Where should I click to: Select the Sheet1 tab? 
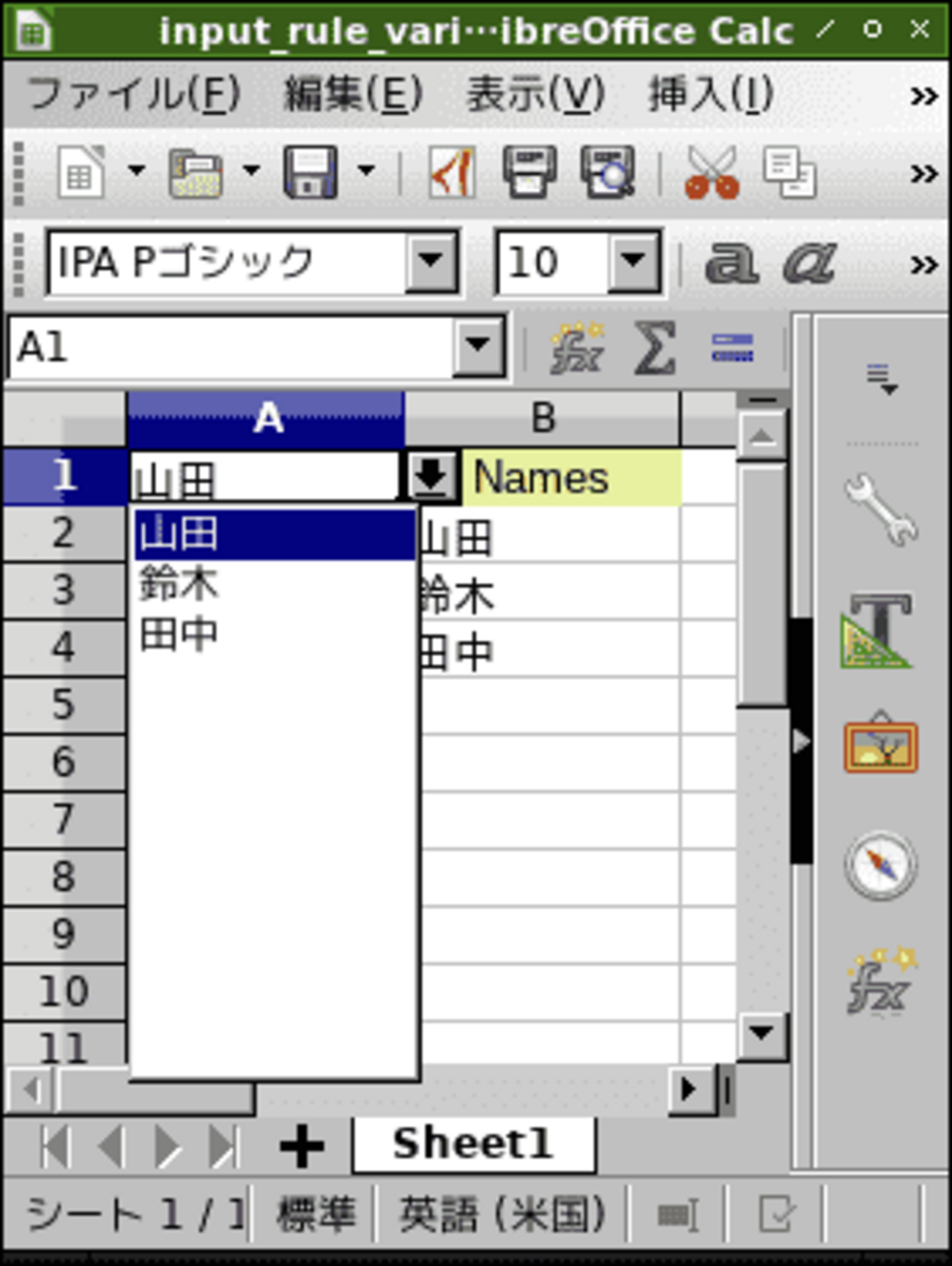click(x=473, y=1144)
